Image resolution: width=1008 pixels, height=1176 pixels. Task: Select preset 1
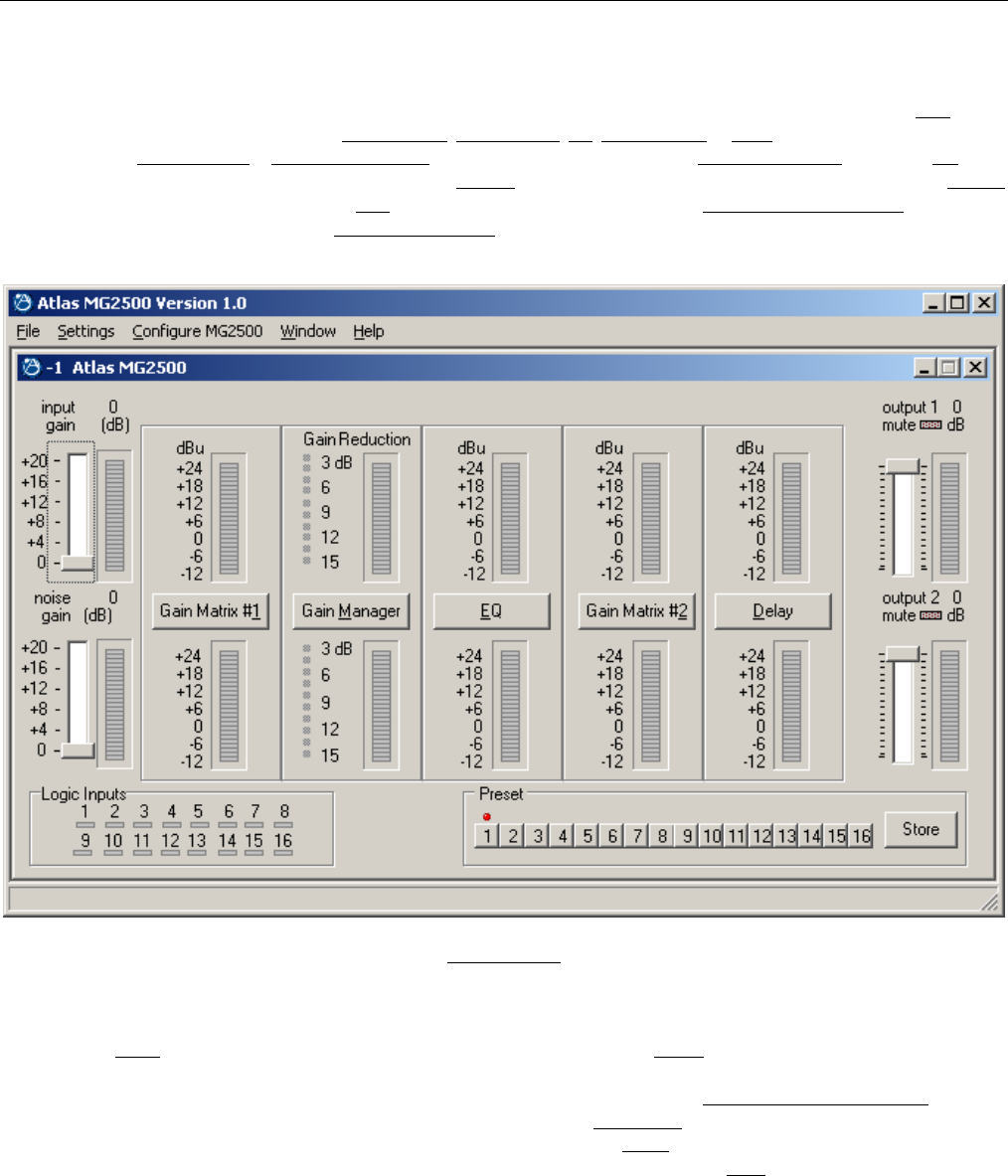pyautogui.click(x=487, y=835)
